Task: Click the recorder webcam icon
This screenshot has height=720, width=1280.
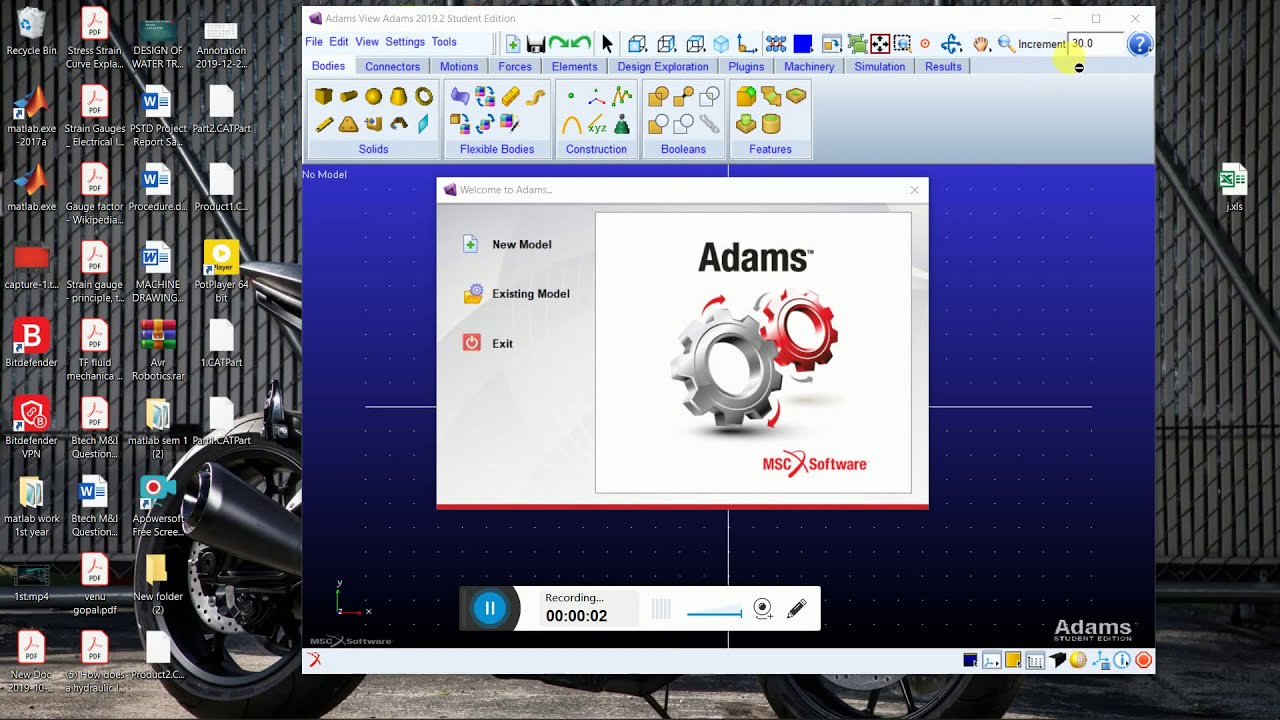Action: pos(763,608)
